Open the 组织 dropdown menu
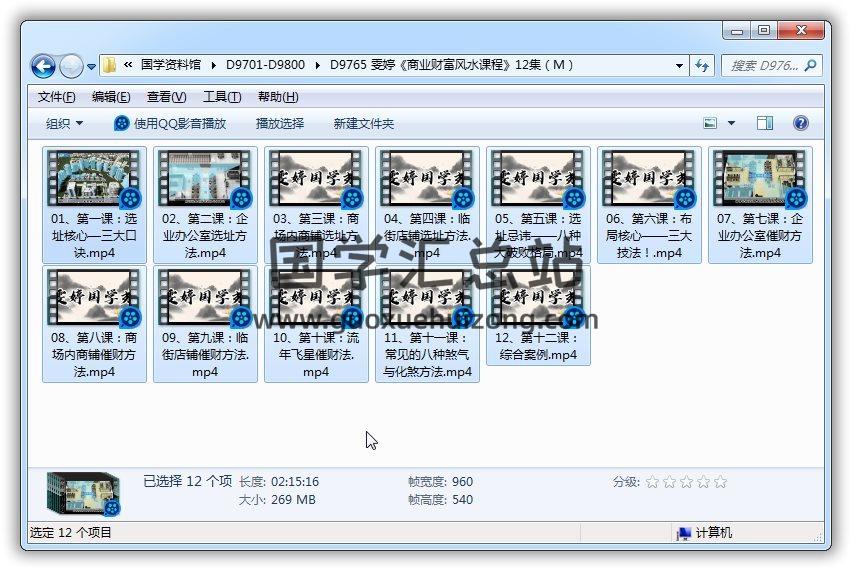The image size is (852, 571). pyautogui.click(x=64, y=123)
